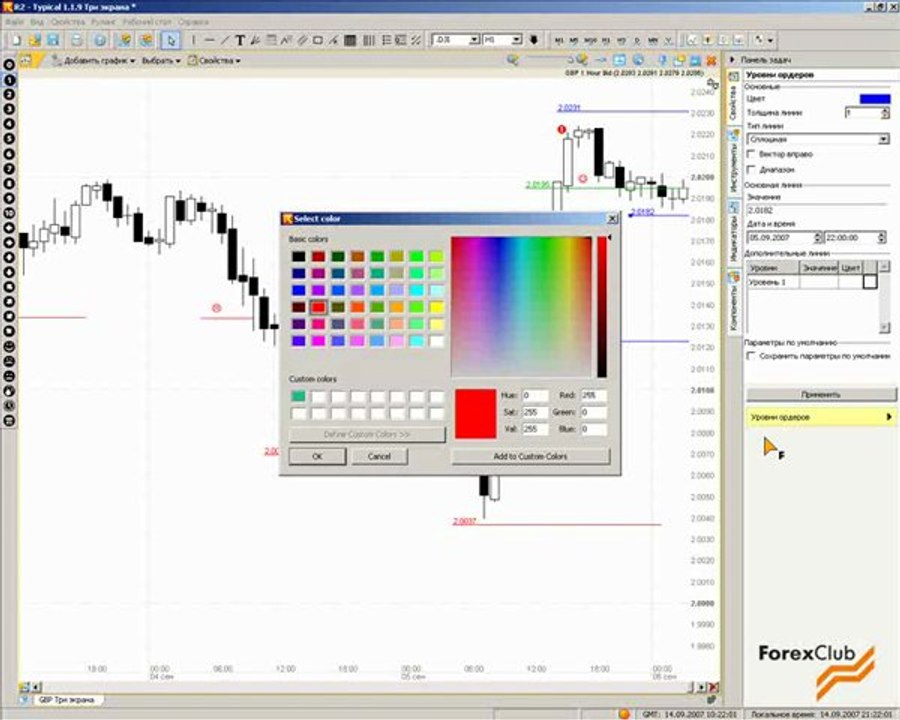Select 'GBP Три экрана' bottom tab
Viewport: 900px width, 720px height.
pyautogui.click(x=66, y=700)
